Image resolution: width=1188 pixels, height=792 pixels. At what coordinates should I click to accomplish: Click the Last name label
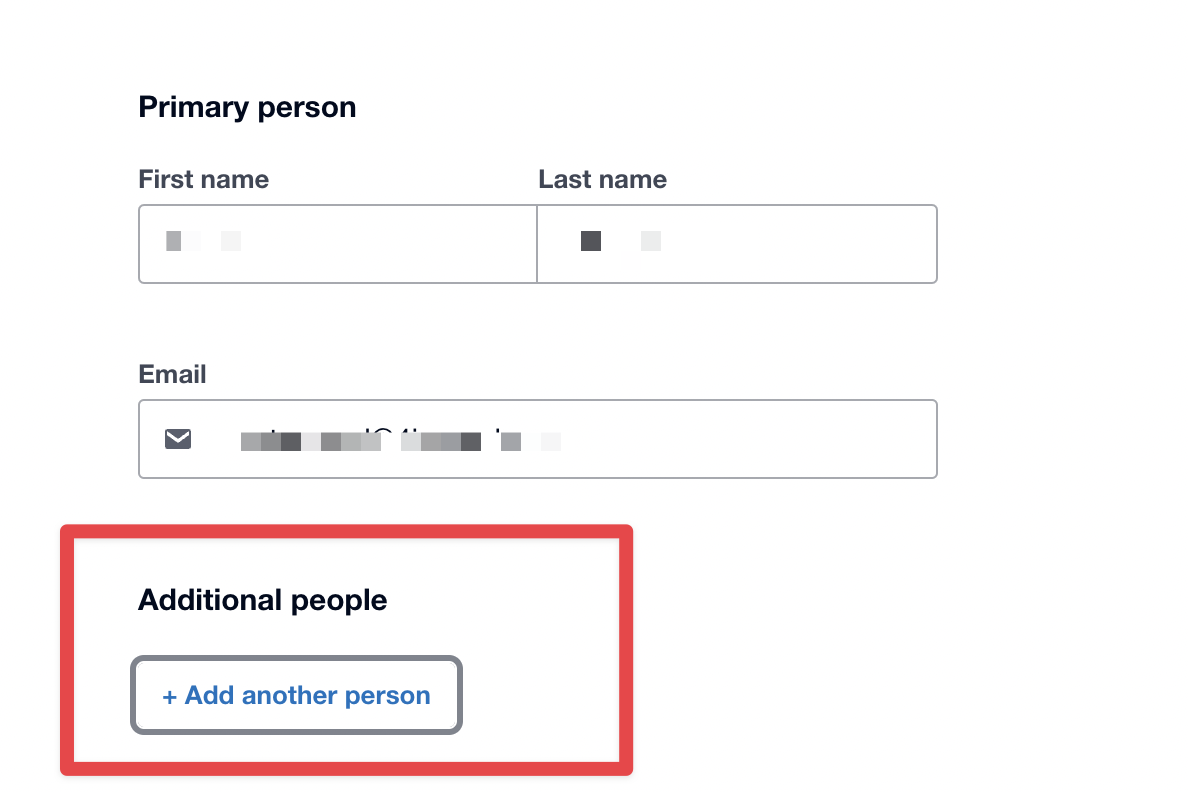point(602,179)
